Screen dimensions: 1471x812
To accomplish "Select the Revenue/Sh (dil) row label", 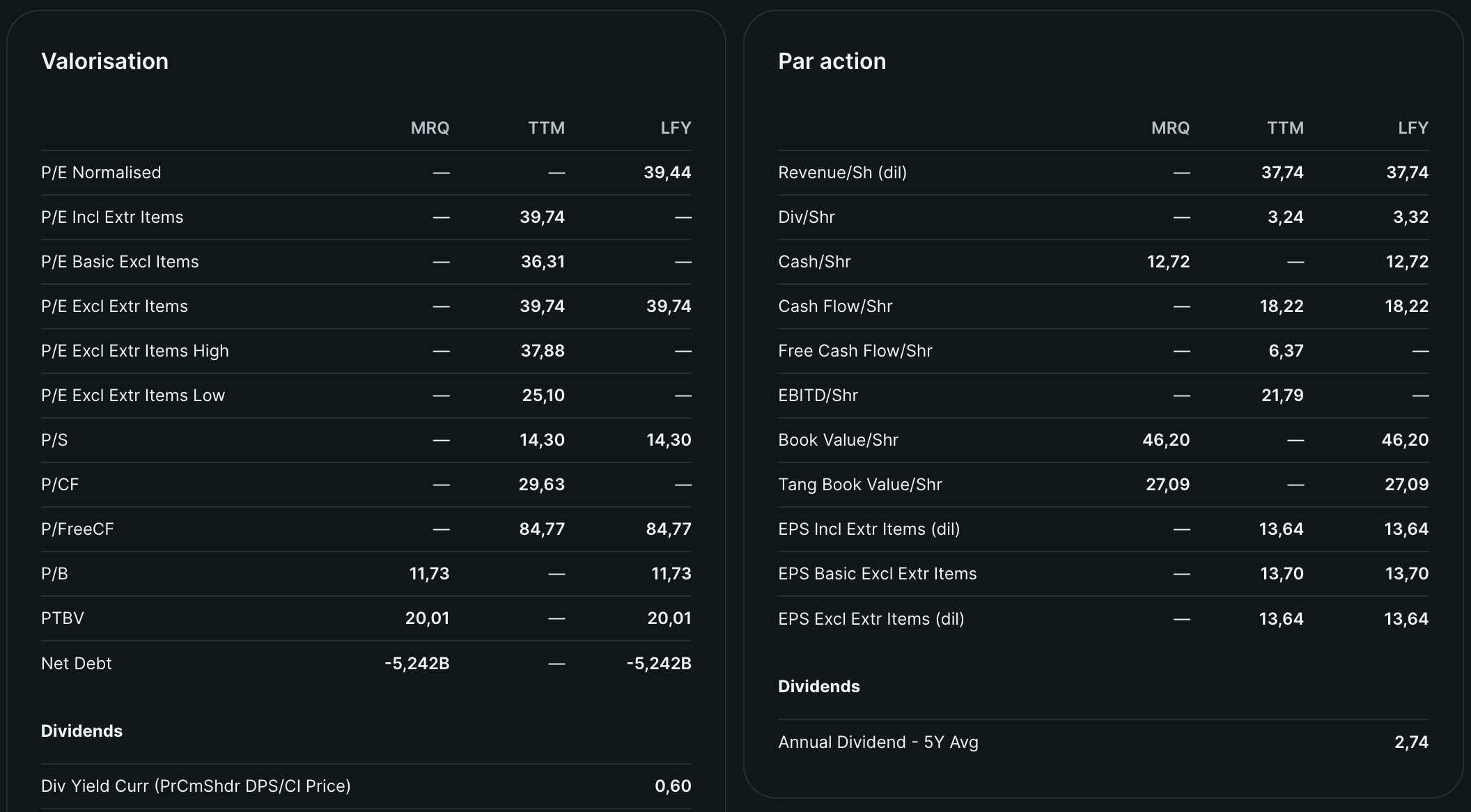I will coord(842,173).
